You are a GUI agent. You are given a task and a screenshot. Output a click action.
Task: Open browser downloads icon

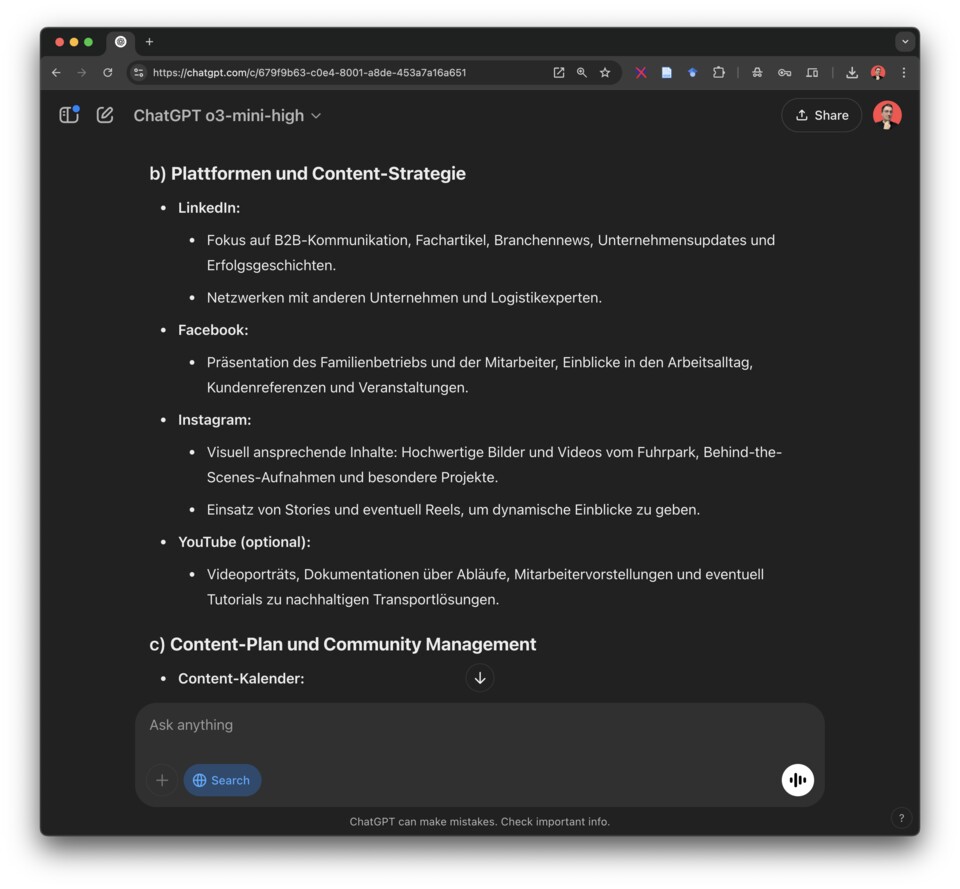click(852, 72)
